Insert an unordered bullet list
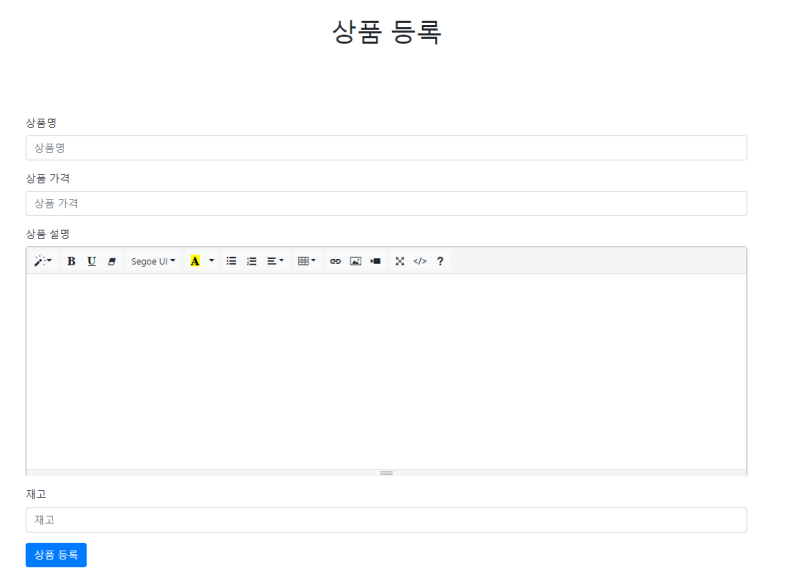 231,261
